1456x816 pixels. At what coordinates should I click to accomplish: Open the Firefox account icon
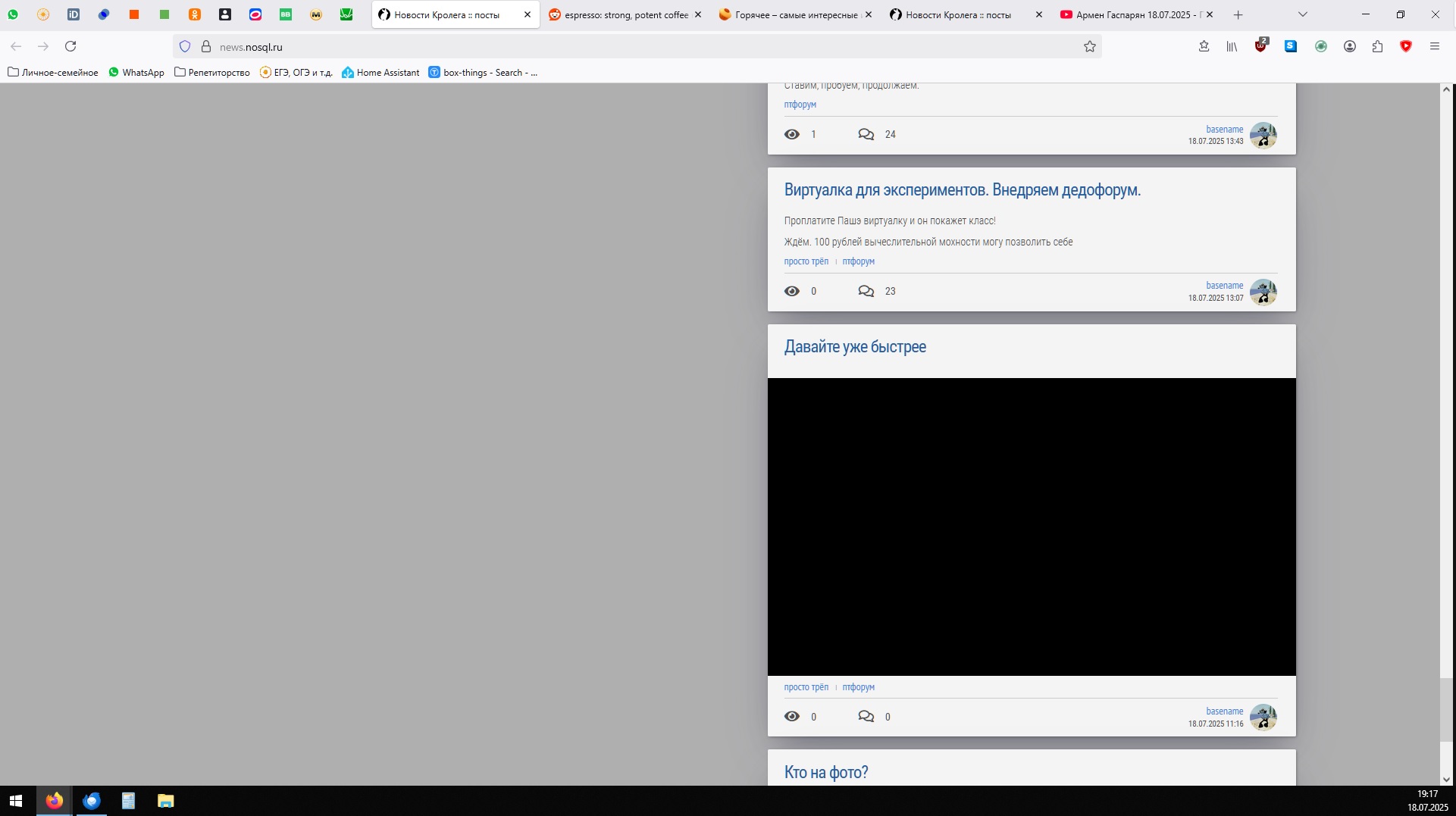pos(1349,46)
